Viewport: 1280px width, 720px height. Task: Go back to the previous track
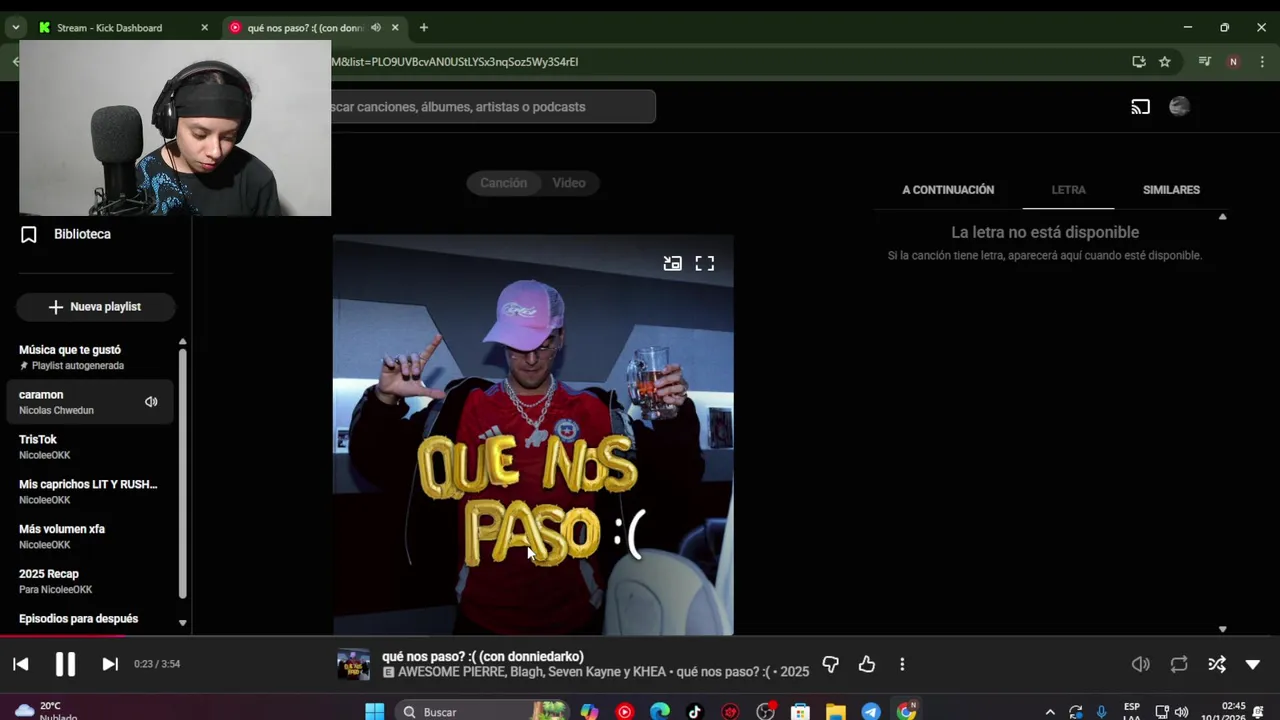coord(21,664)
